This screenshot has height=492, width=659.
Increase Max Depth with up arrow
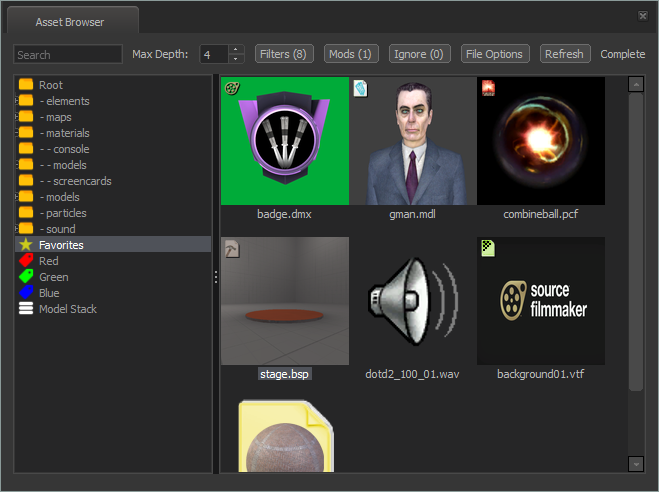click(236, 50)
